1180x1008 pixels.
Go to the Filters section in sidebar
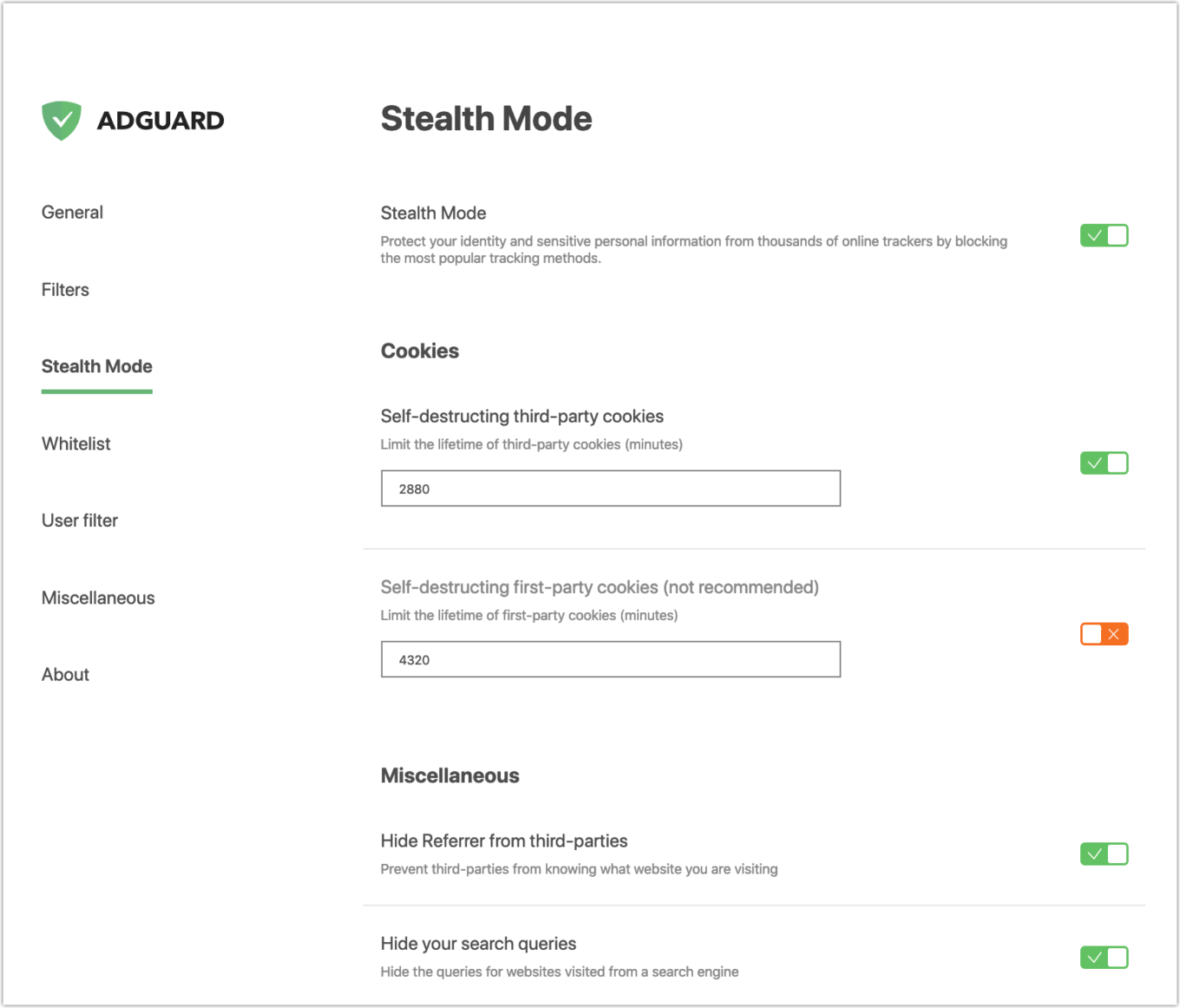65,290
